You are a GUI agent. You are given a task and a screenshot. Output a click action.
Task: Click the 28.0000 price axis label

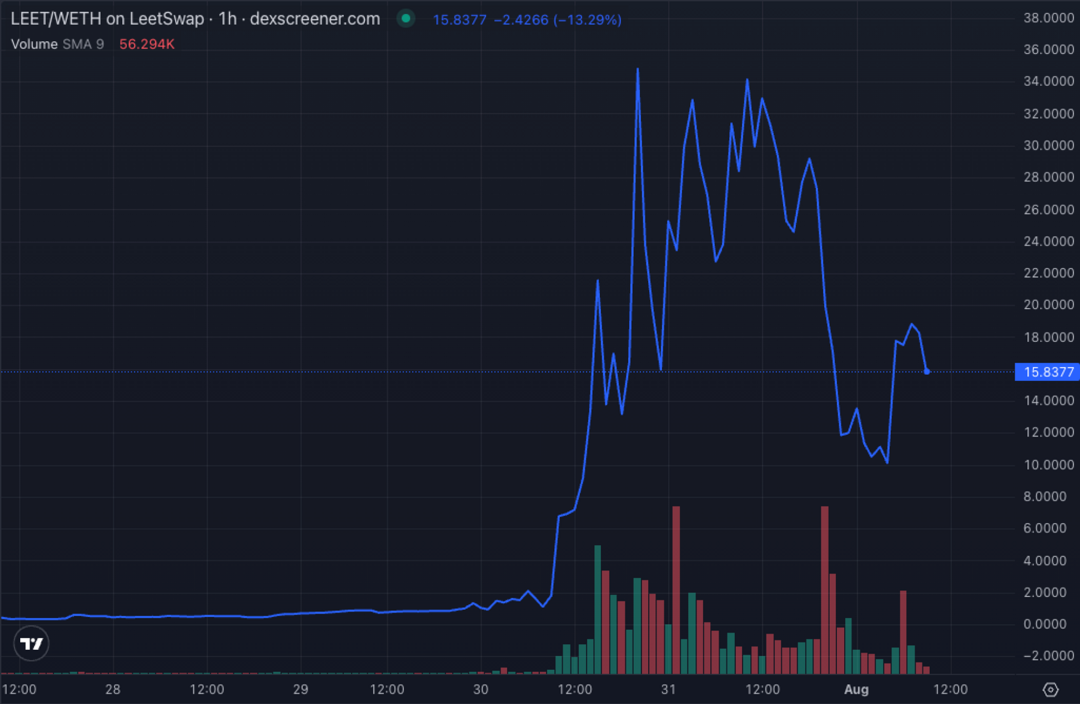pos(1048,177)
